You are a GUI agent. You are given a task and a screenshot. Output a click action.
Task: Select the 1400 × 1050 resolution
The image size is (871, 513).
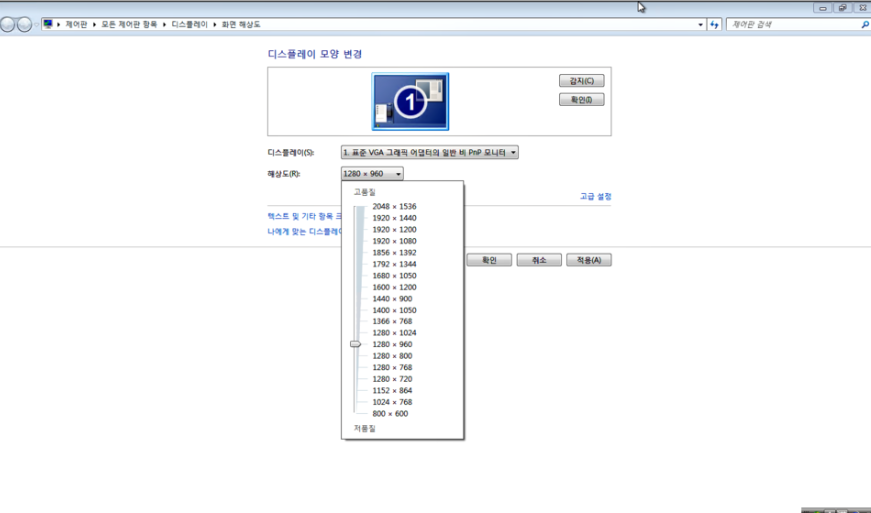[x=394, y=310]
